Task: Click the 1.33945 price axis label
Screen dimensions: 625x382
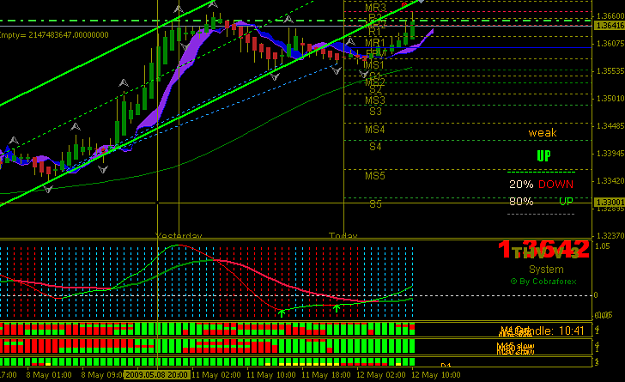Action: 610,153
